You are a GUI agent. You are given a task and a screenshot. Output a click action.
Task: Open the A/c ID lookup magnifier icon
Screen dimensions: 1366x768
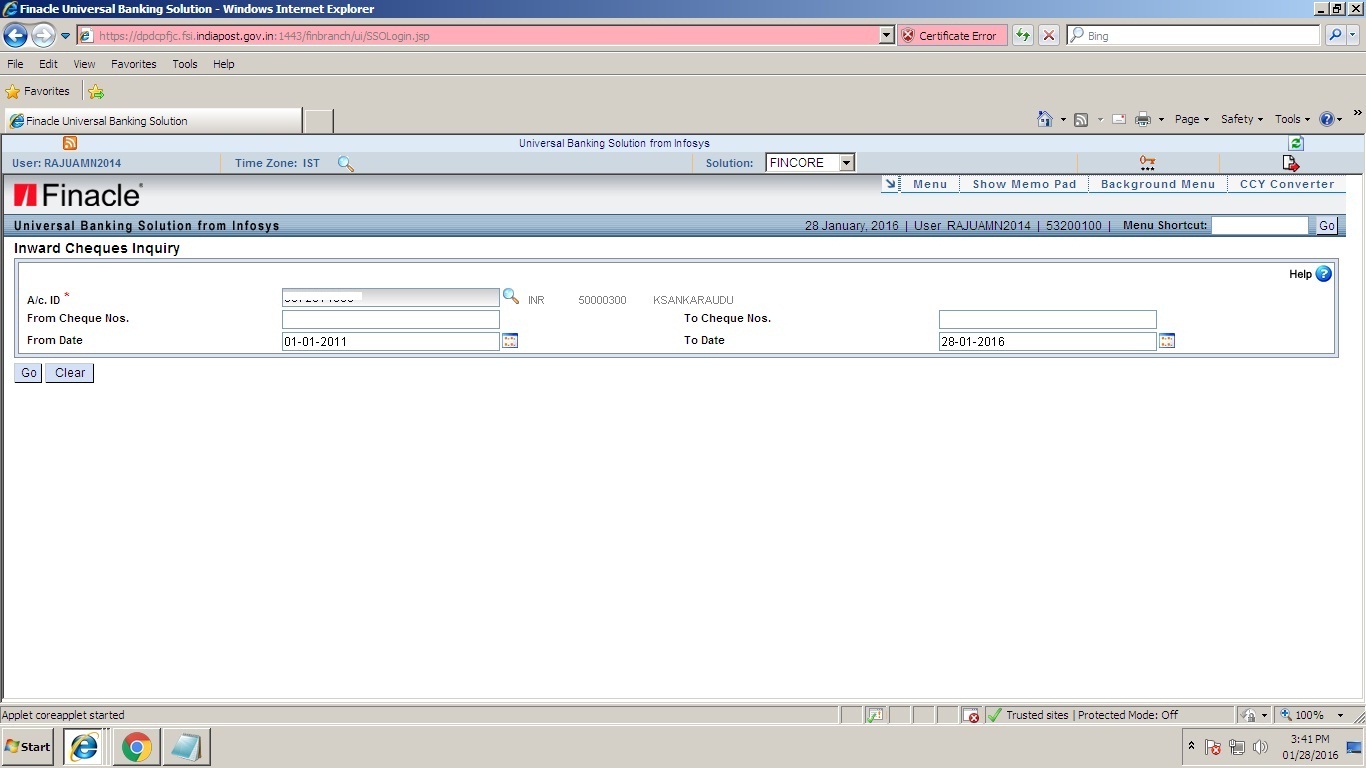[511, 296]
